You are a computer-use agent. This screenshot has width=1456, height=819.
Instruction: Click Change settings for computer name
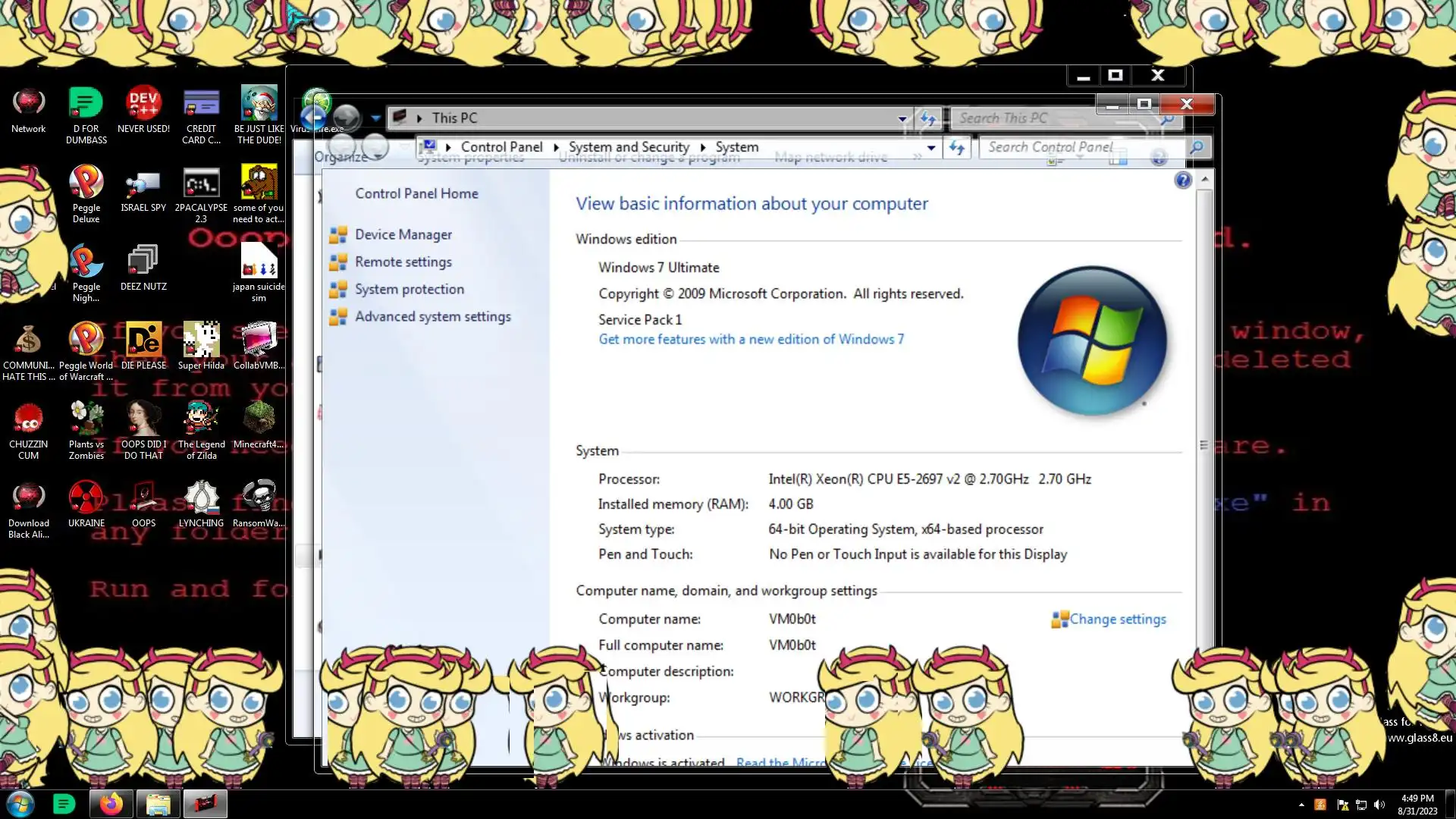(x=1117, y=620)
